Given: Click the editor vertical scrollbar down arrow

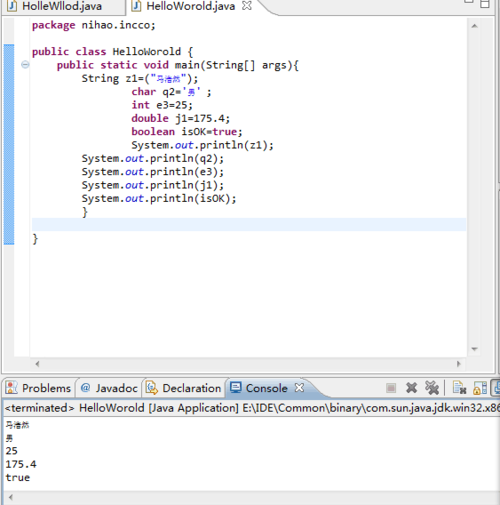Looking at the screenshot, I should 475,349.
